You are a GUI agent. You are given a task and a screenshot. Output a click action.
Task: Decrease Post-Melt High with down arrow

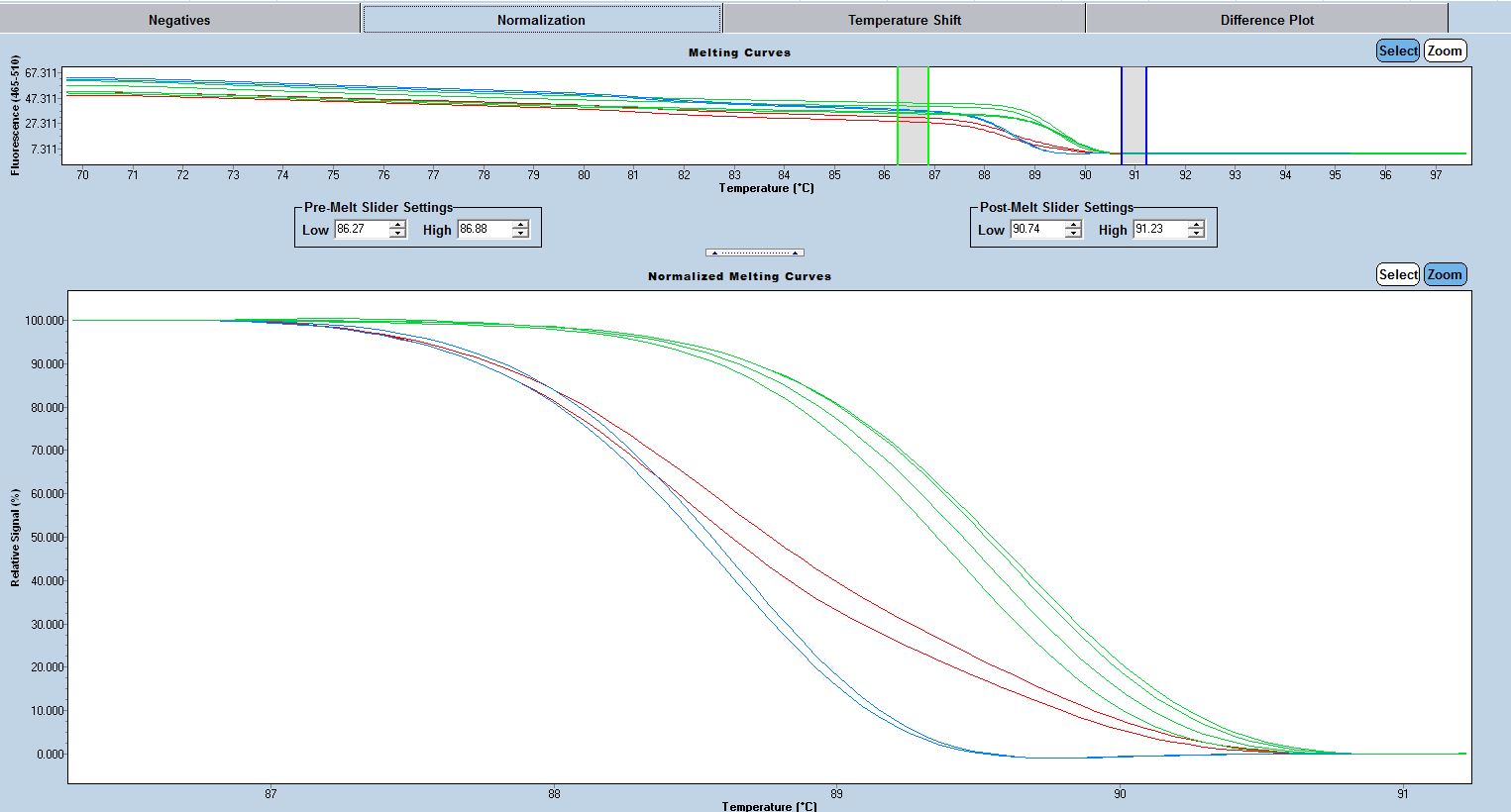[1197, 235]
